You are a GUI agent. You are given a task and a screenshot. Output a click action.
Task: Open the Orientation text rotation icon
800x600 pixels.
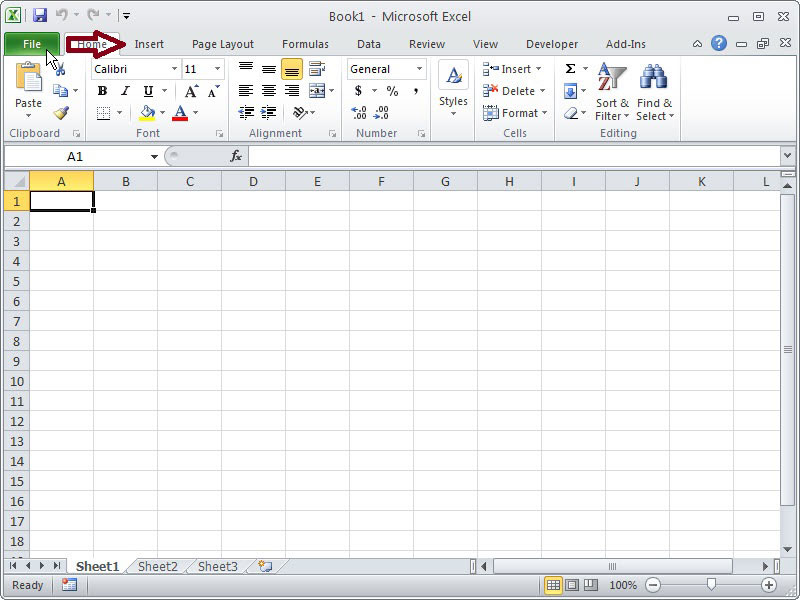300,112
